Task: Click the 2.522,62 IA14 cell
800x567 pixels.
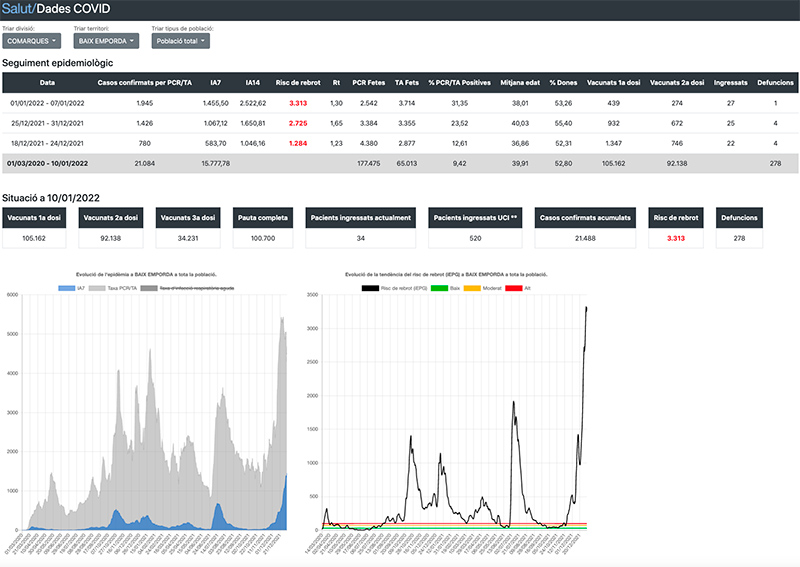Action: point(253,103)
